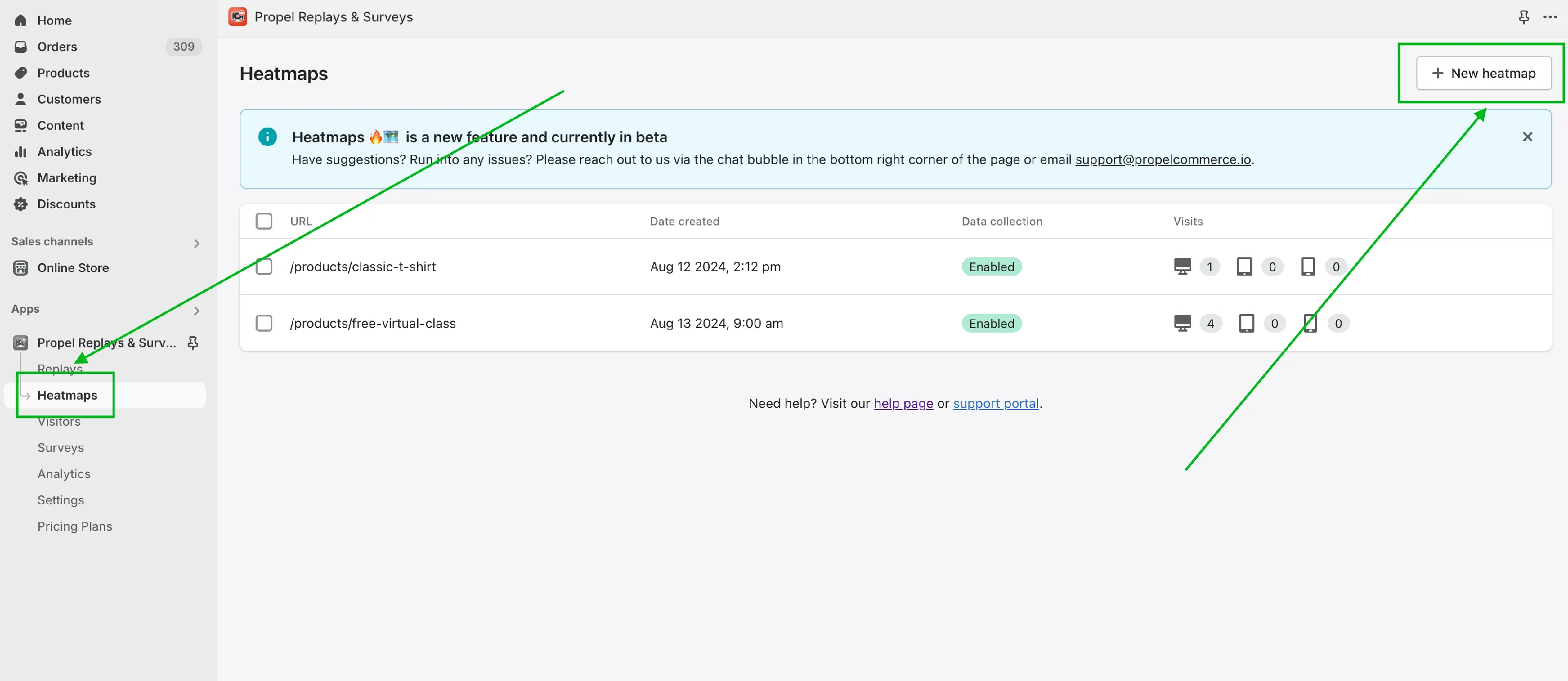Expand the Apps section
The height and width of the screenshot is (681, 1568).
click(196, 311)
